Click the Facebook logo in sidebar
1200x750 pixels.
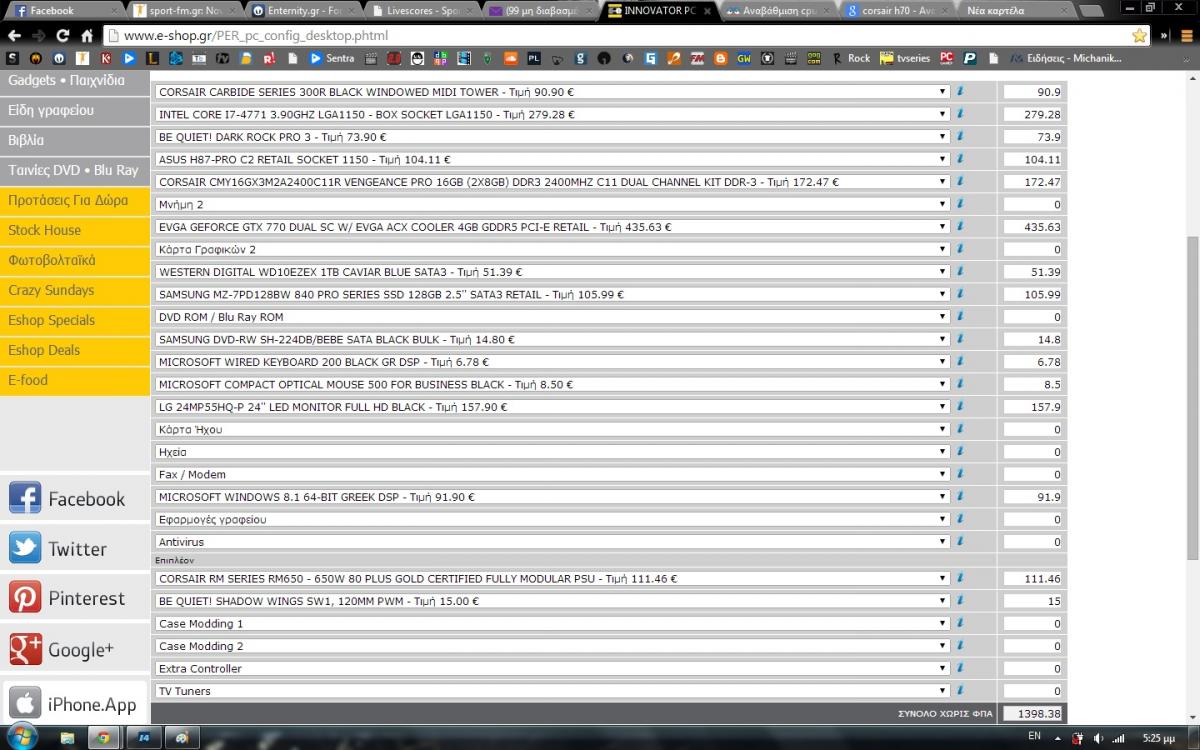tap(25, 498)
